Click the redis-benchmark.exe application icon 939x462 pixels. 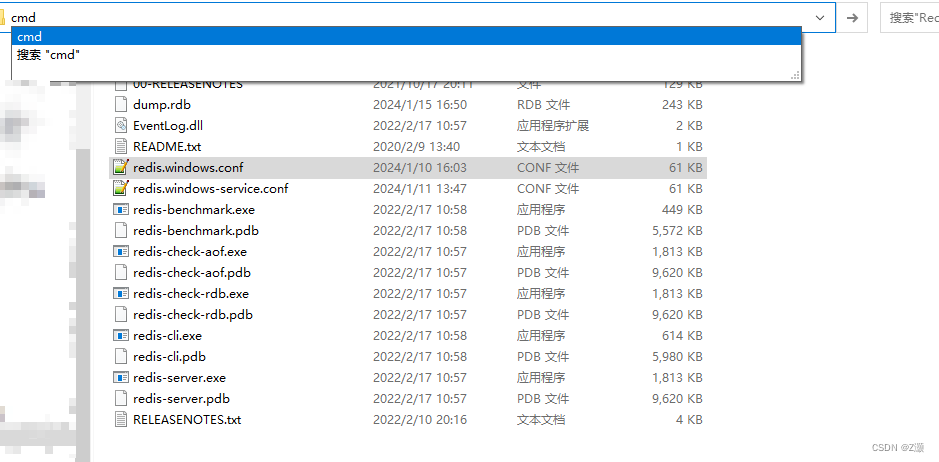122,210
